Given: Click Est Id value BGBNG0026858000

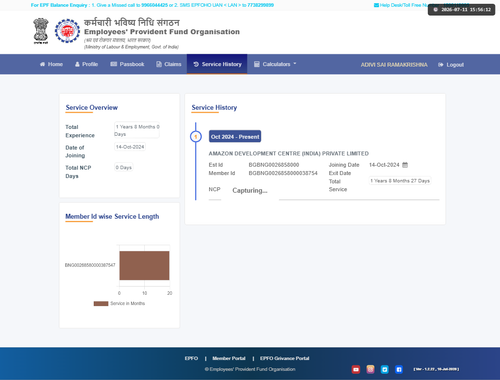Looking at the screenshot, I should [x=274, y=165].
